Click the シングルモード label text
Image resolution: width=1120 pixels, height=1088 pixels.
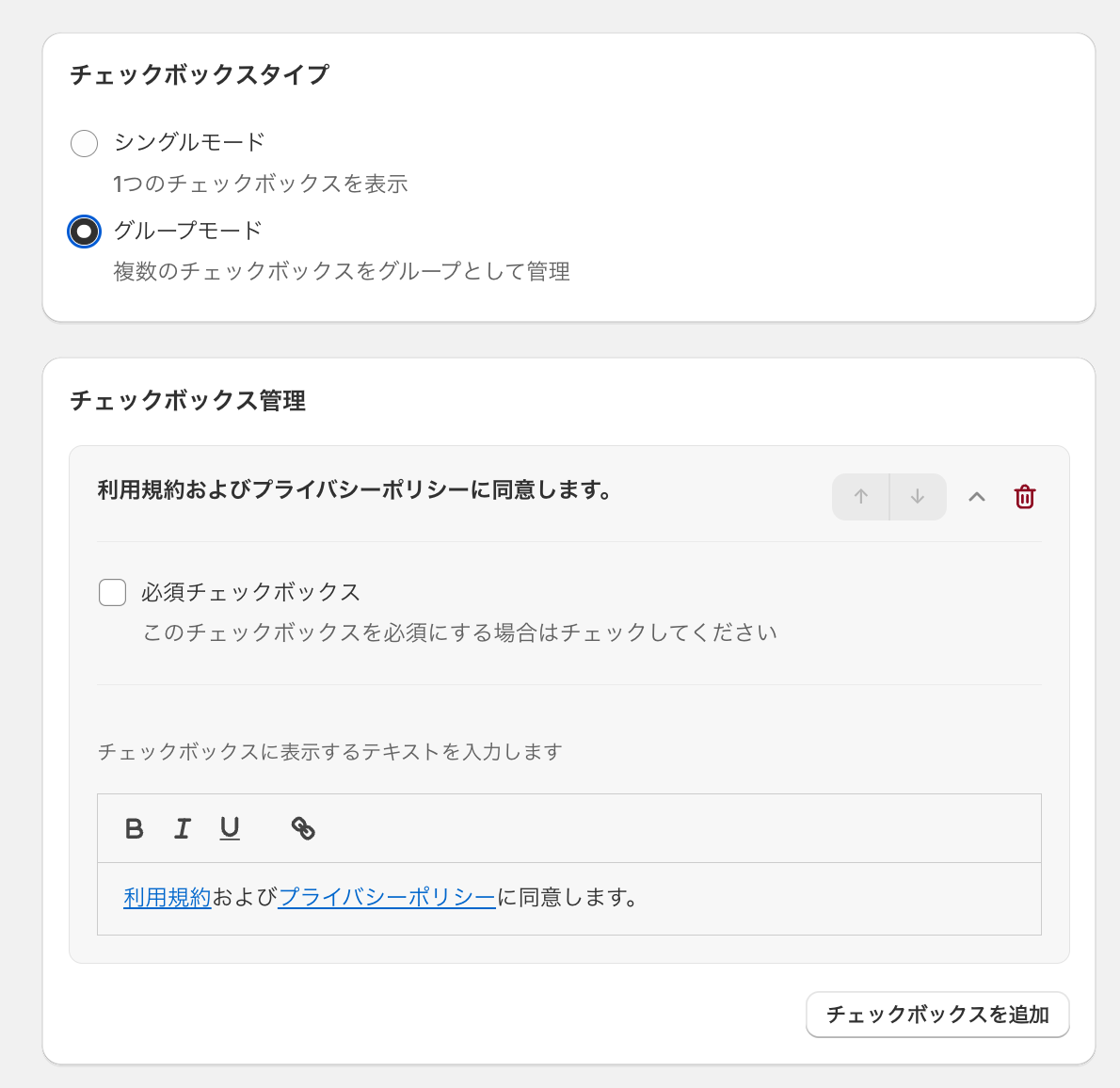click(x=189, y=142)
